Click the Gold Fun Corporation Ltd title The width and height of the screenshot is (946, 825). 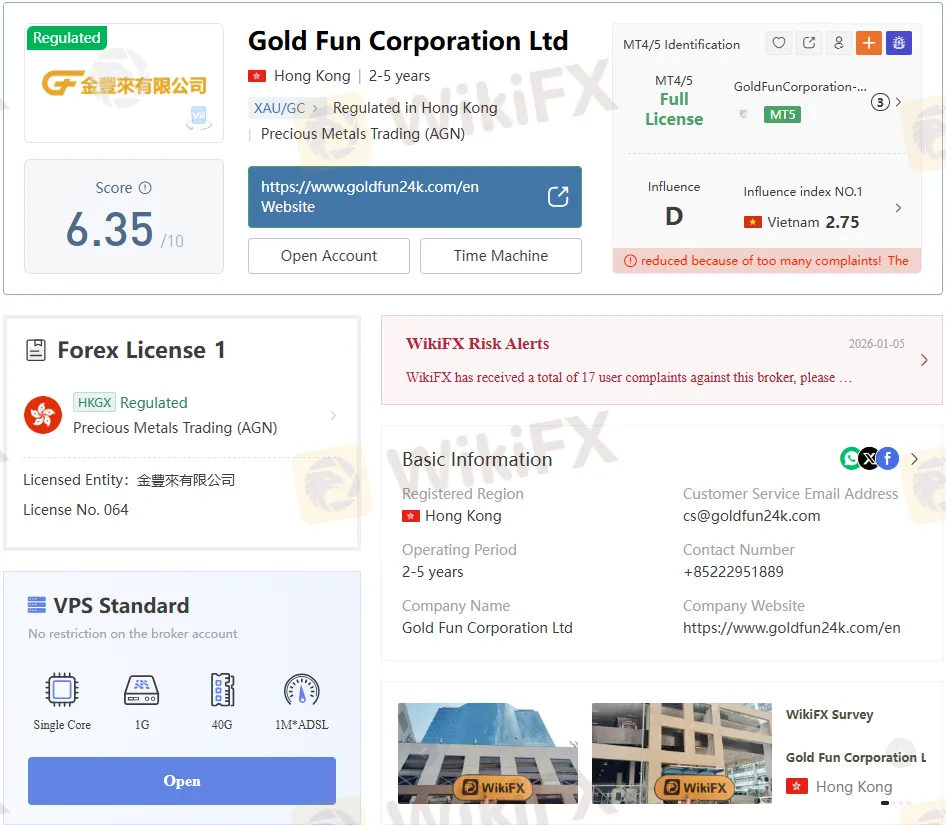408,41
